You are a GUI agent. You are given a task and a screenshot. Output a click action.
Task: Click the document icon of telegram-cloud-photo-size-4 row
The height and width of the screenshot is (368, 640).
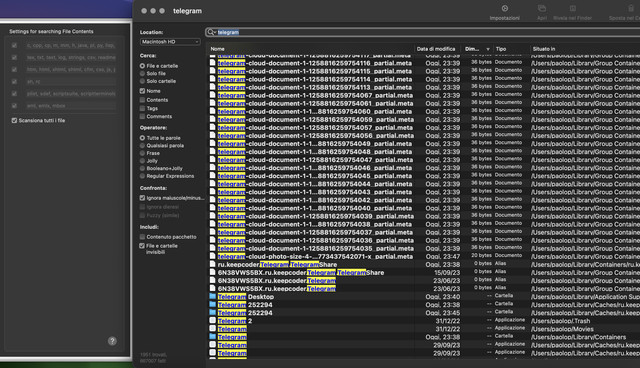[213, 256]
